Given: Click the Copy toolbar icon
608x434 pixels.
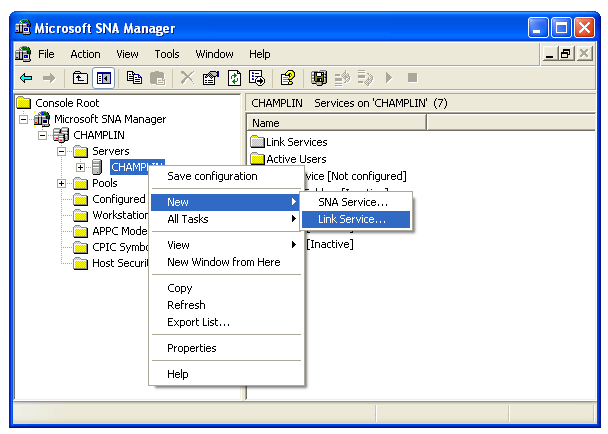Looking at the screenshot, I should tap(134, 78).
